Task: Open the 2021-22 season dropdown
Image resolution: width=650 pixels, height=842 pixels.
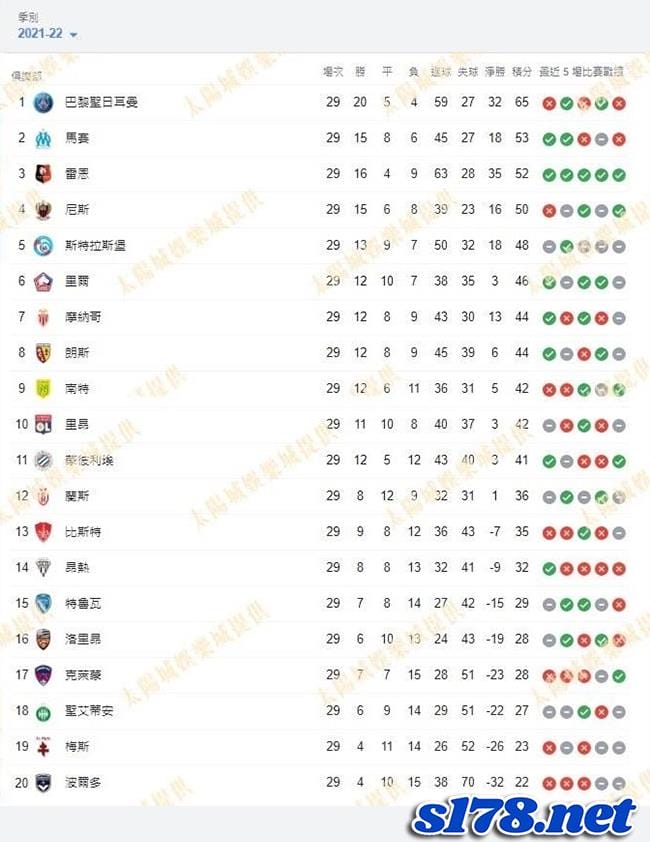Action: point(47,33)
